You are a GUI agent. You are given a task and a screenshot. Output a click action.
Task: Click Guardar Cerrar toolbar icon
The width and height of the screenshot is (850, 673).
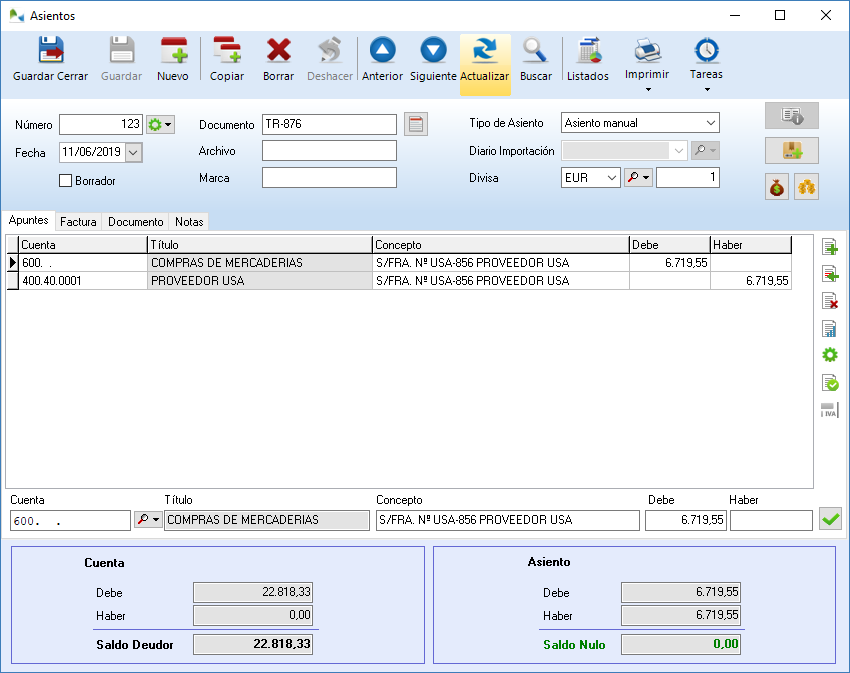(50, 60)
